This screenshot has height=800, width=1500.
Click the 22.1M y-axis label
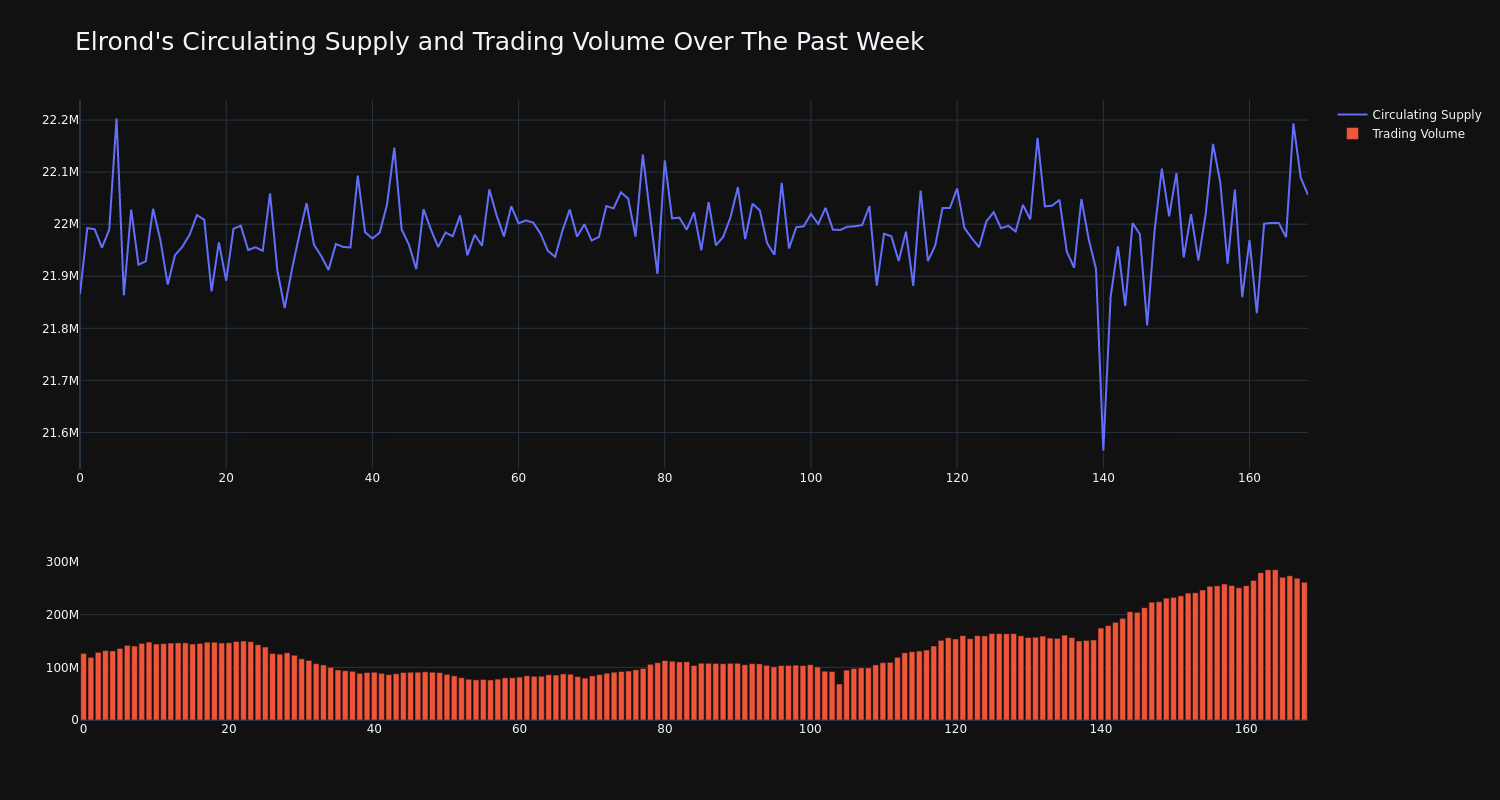point(60,172)
